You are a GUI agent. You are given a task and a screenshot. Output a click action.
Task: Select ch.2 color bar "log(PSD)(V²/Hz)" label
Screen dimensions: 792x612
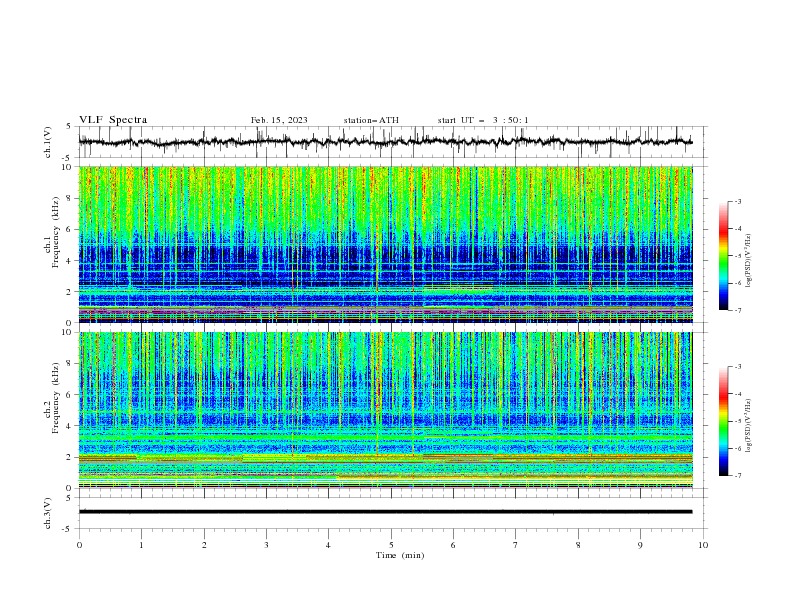tap(748, 426)
